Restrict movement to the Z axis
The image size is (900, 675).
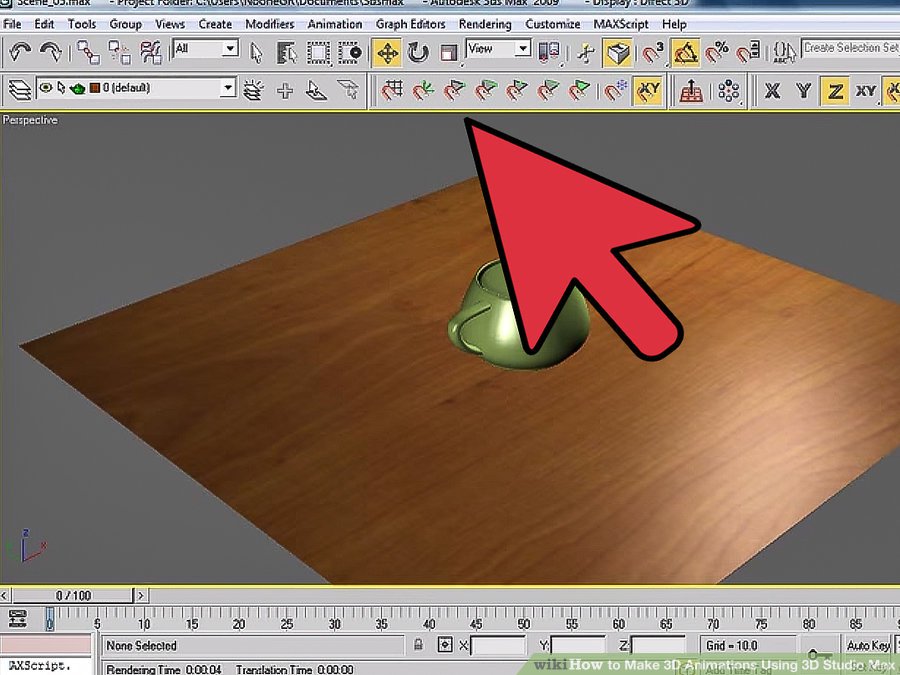point(834,91)
